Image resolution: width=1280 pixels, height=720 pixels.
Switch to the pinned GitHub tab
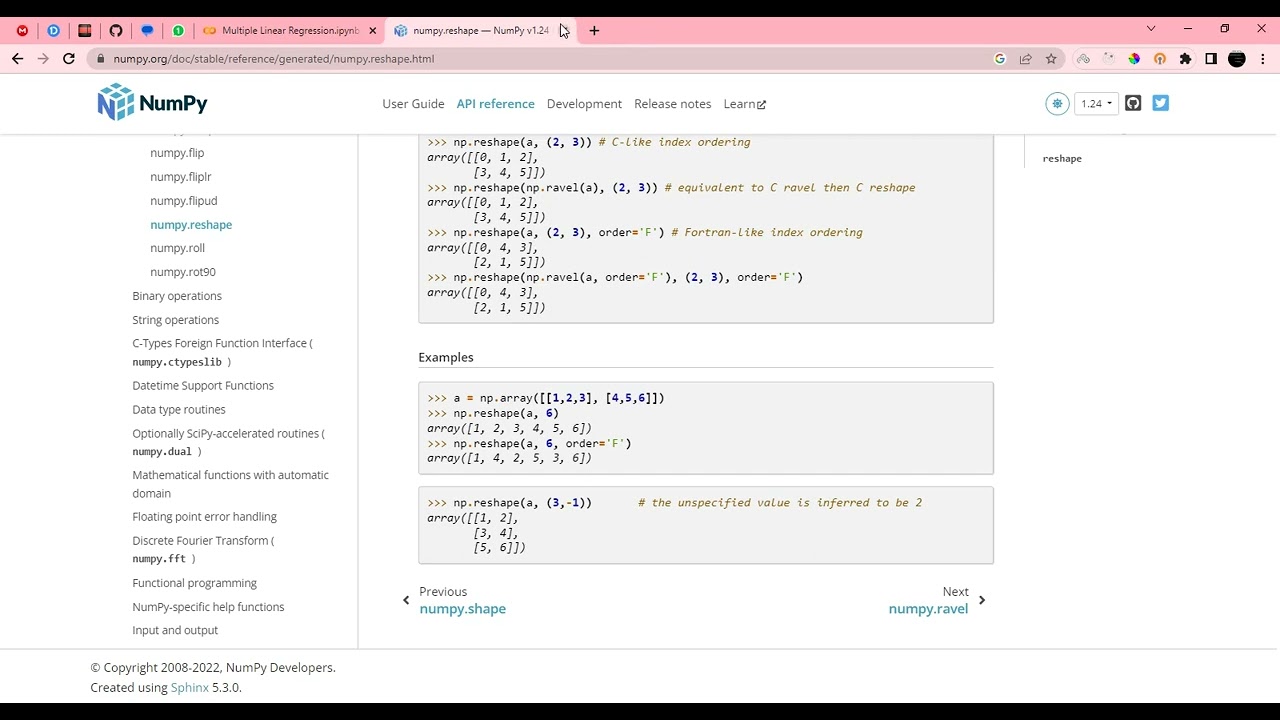coord(116,30)
